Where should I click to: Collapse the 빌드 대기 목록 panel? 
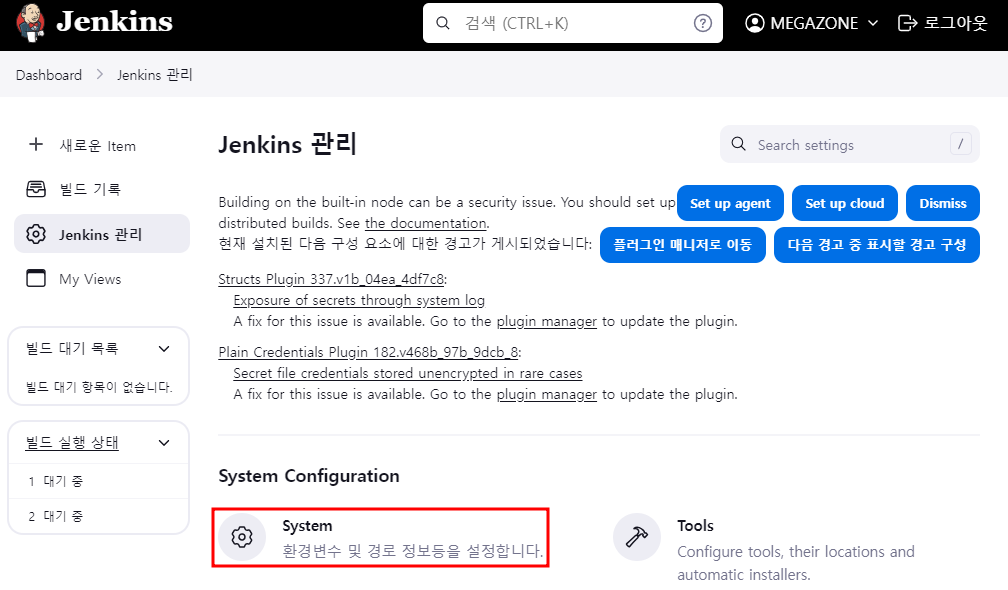[x=164, y=348]
